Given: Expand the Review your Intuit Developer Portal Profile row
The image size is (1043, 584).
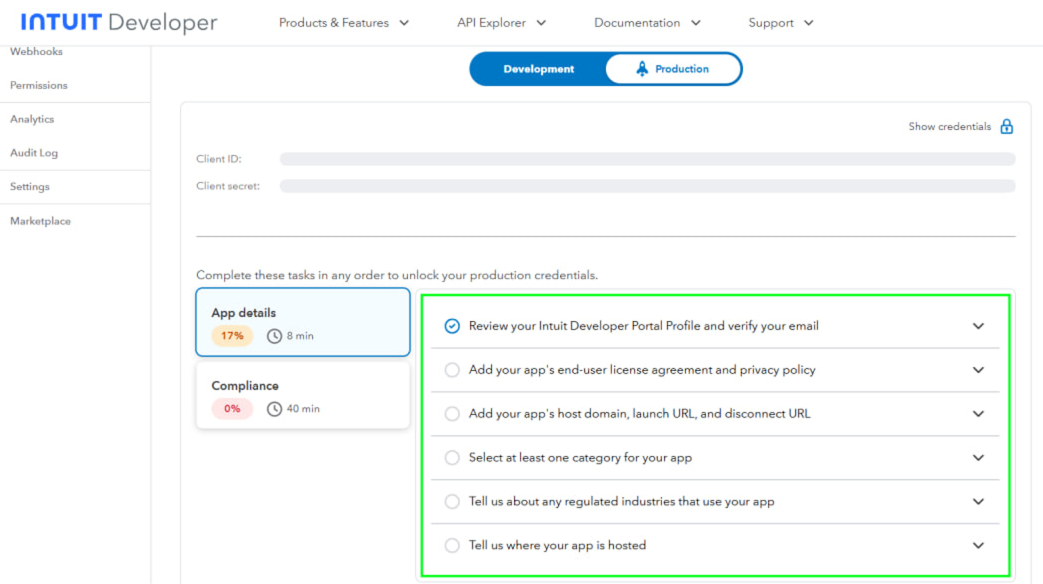Looking at the screenshot, I should pyautogui.click(x=978, y=326).
